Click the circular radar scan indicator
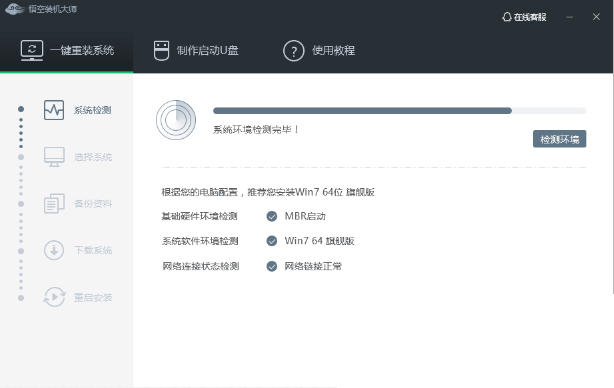 tap(176, 120)
